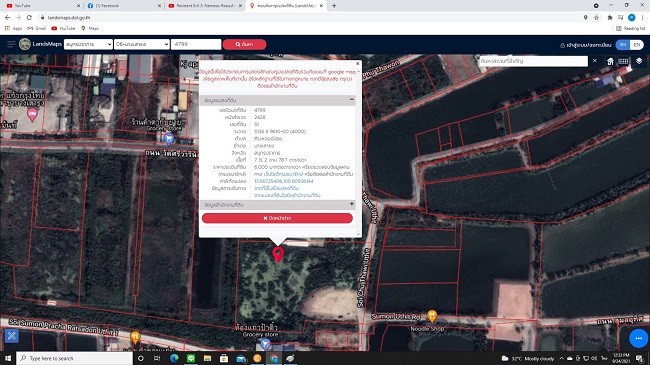The image size is (650, 365).
Task: Click the blue grocery store marker near the road
Action: [x=168, y=138]
